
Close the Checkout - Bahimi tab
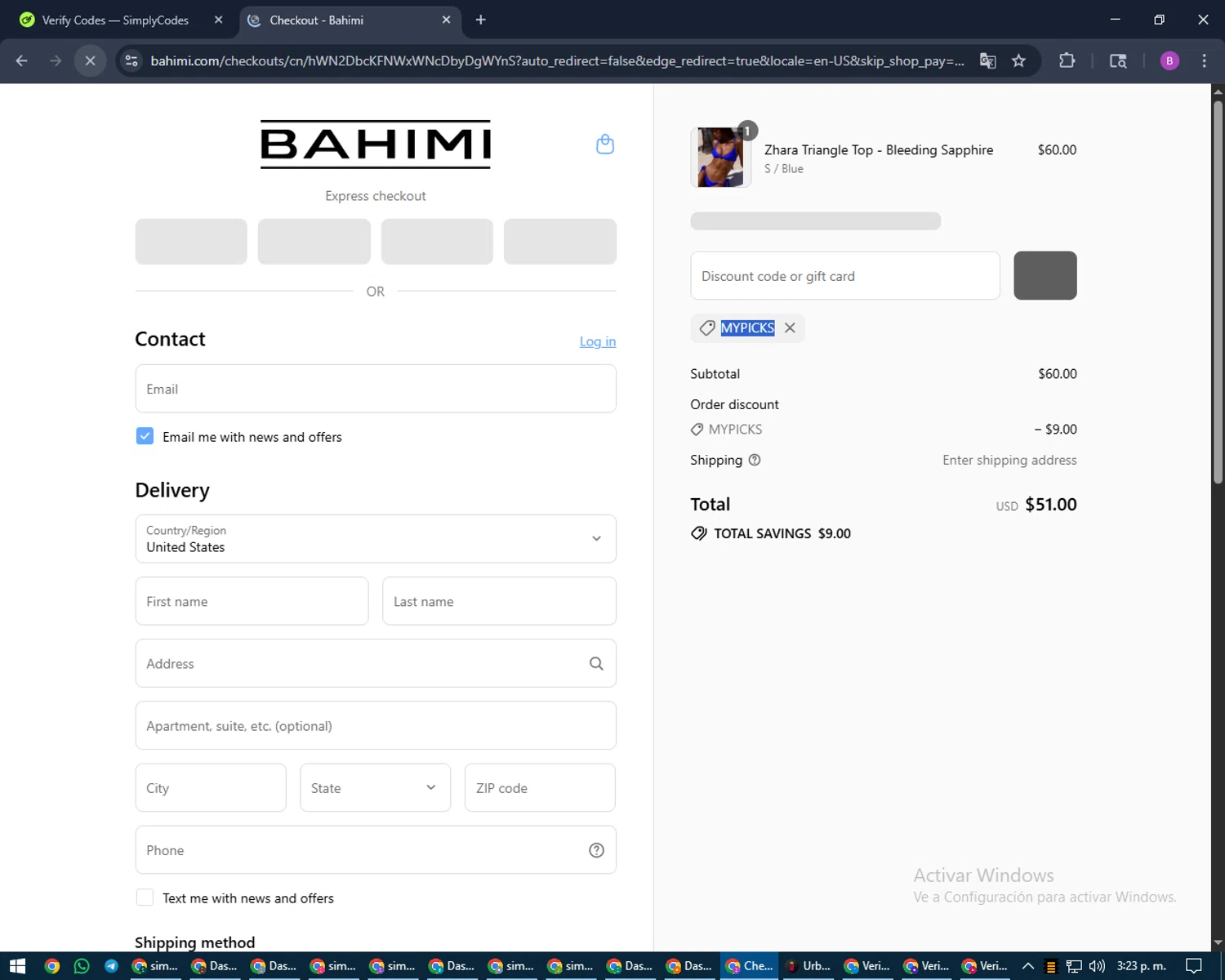[x=446, y=20]
